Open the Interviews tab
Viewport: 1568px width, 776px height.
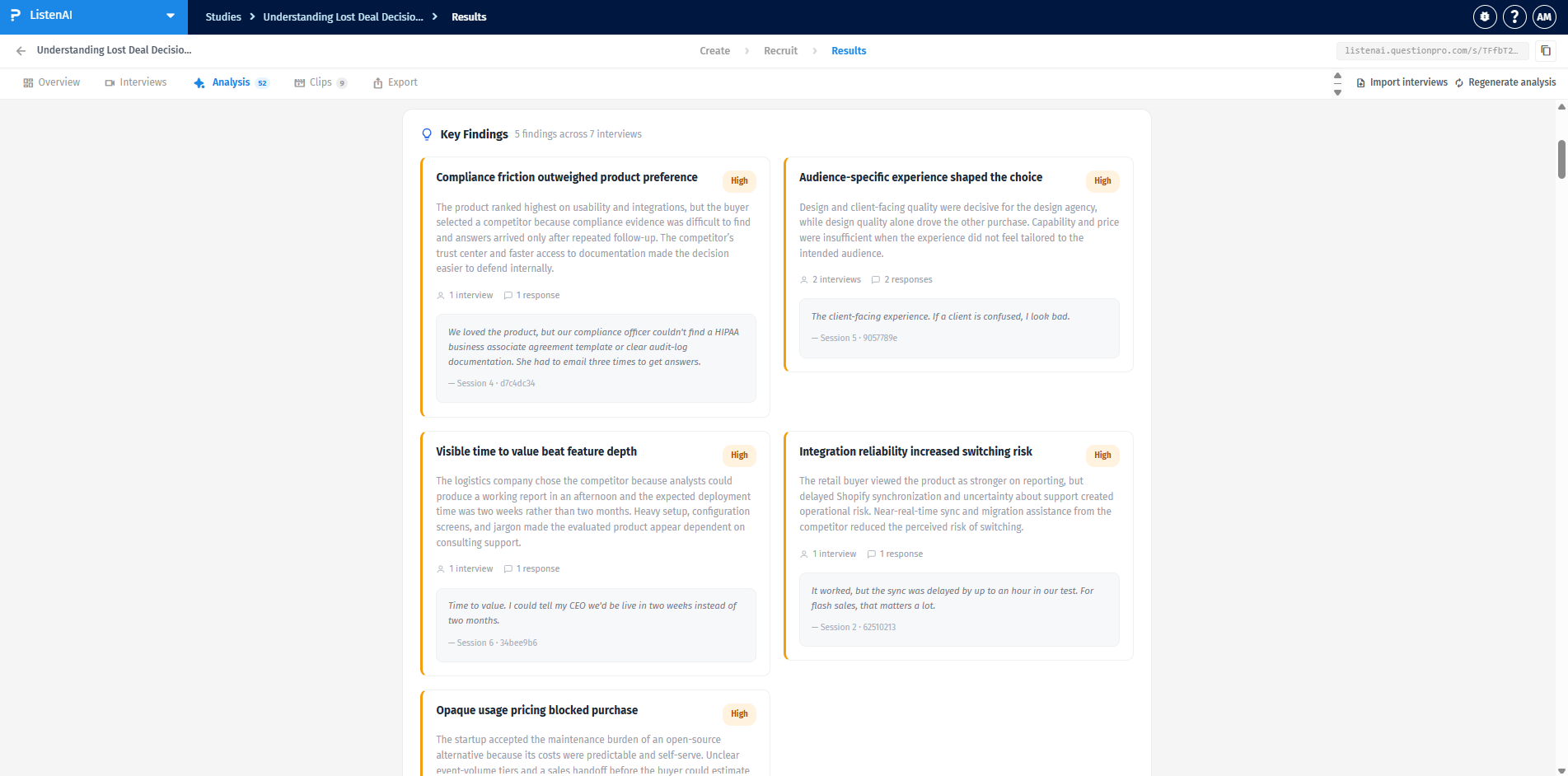(x=136, y=82)
